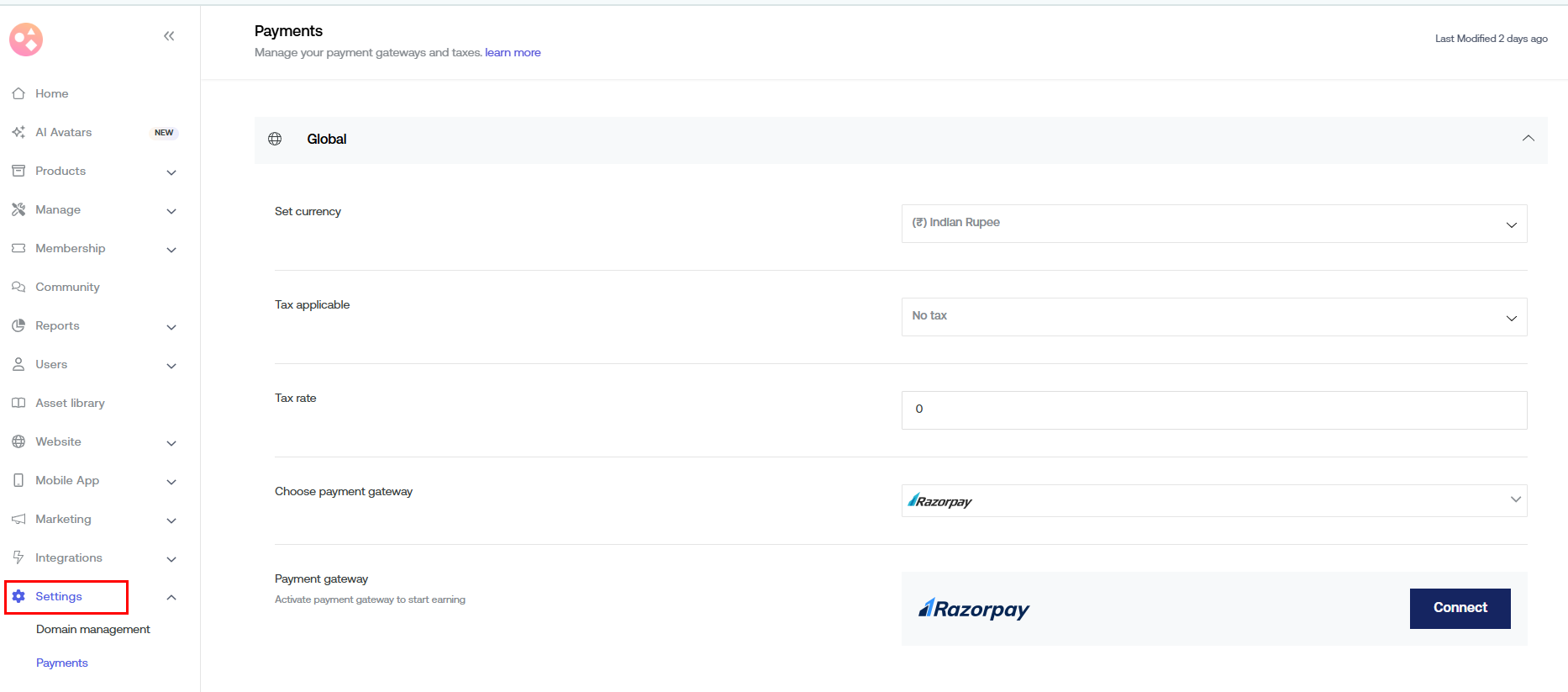The width and height of the screenshot is (1568, 692).
Task: Open the payment gateway Razorpay dropdown
Action: click(1213, 501)
